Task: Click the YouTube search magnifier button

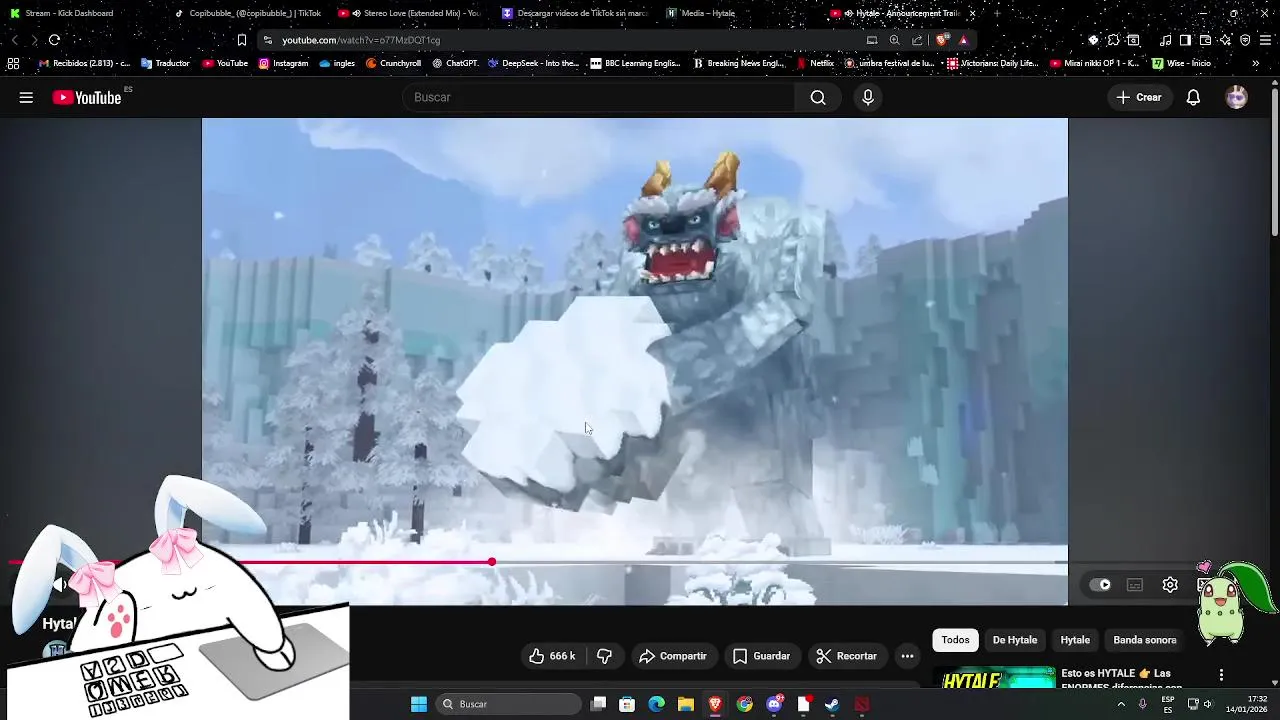Action: [x=818, y=97]
